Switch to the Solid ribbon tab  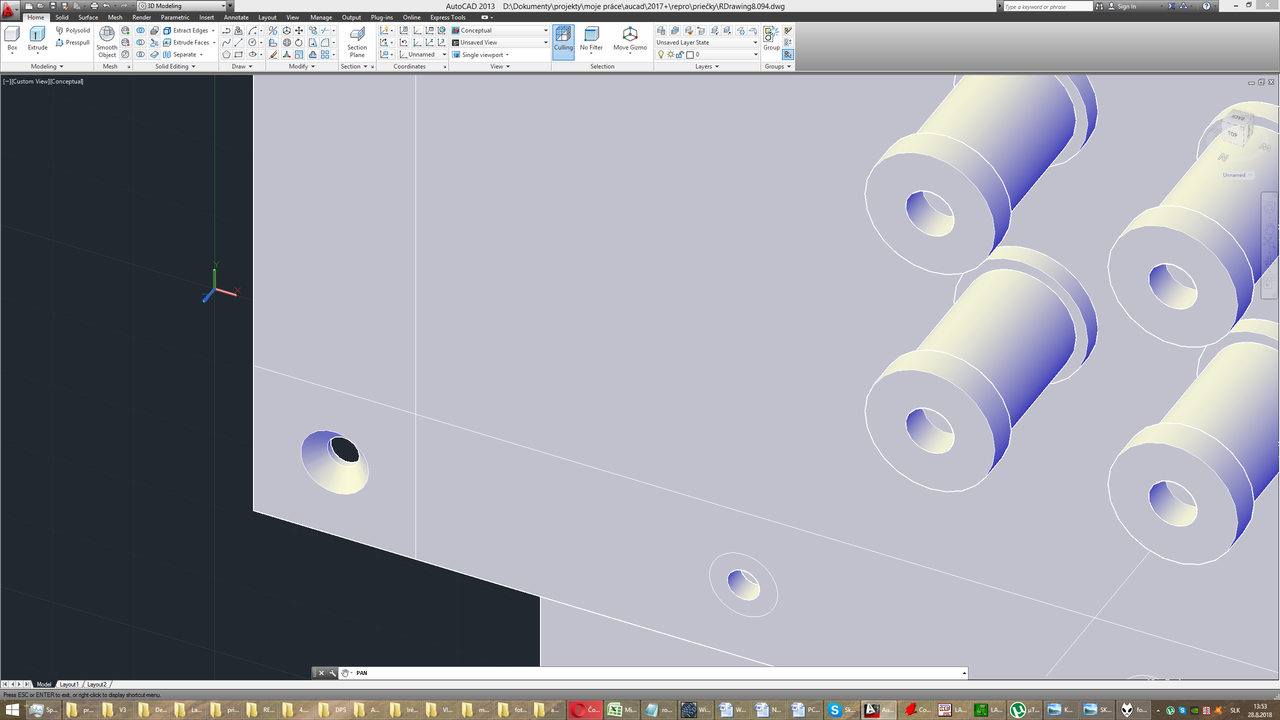(x=62, y=17)
